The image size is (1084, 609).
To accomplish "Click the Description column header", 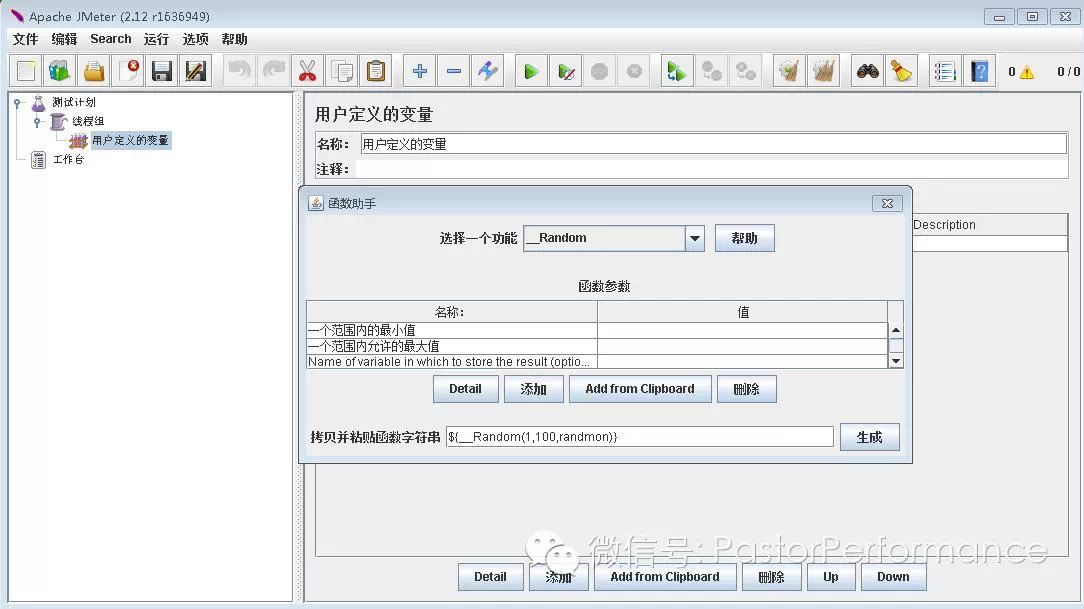I will coord(990,225).
